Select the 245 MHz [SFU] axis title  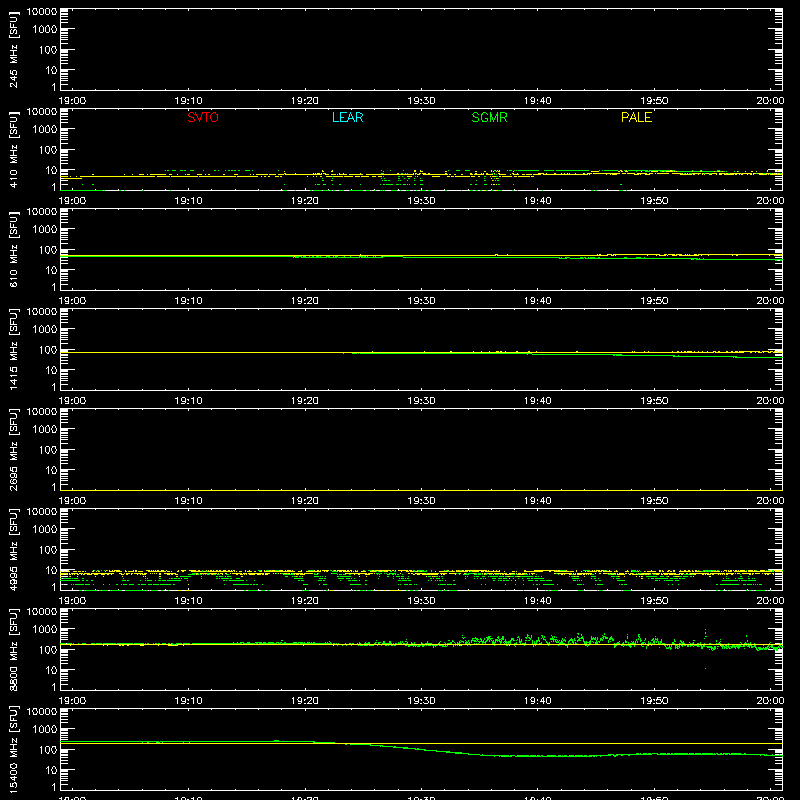coord(14,49)
